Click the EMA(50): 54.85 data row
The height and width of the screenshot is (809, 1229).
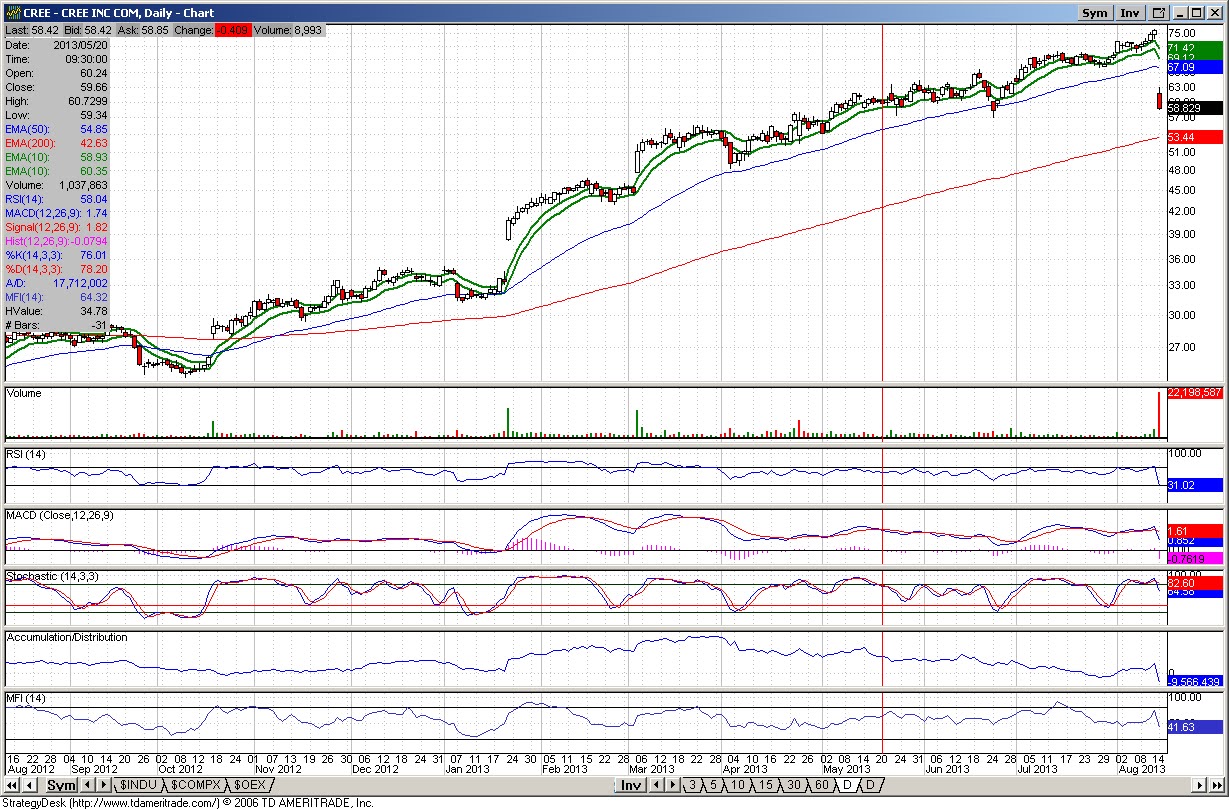[56, 130]
